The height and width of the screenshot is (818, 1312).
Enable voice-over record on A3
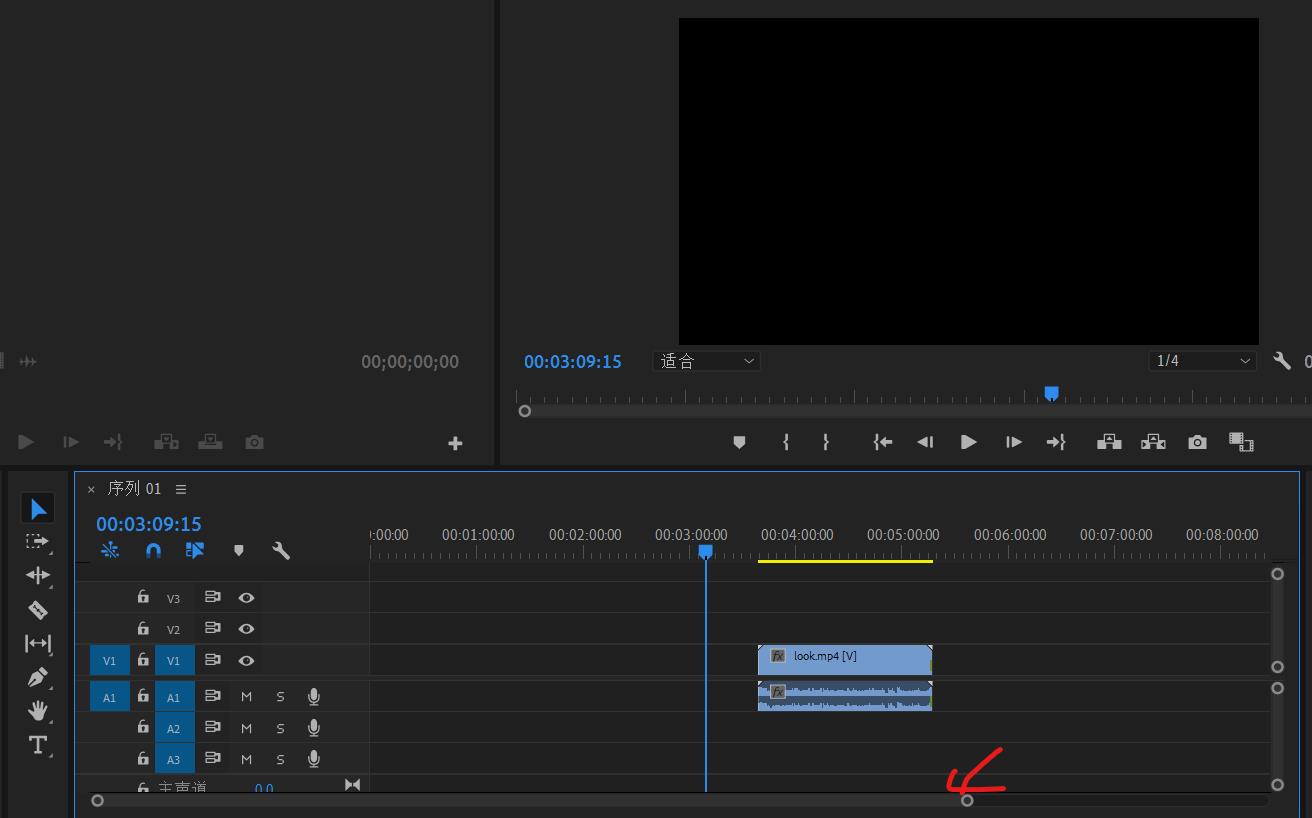point(314,759)
